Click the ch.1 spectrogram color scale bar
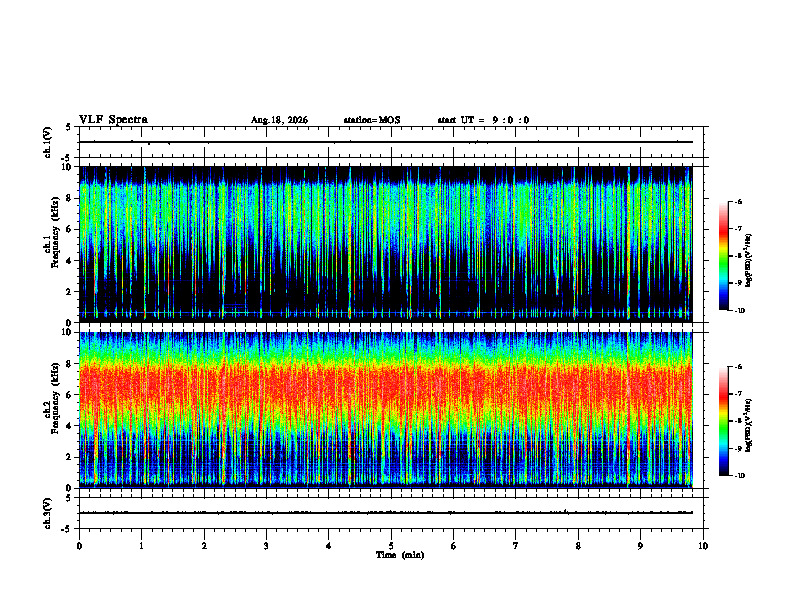Image resolution: width=792 pixels, height=612 pixels. 723,256
